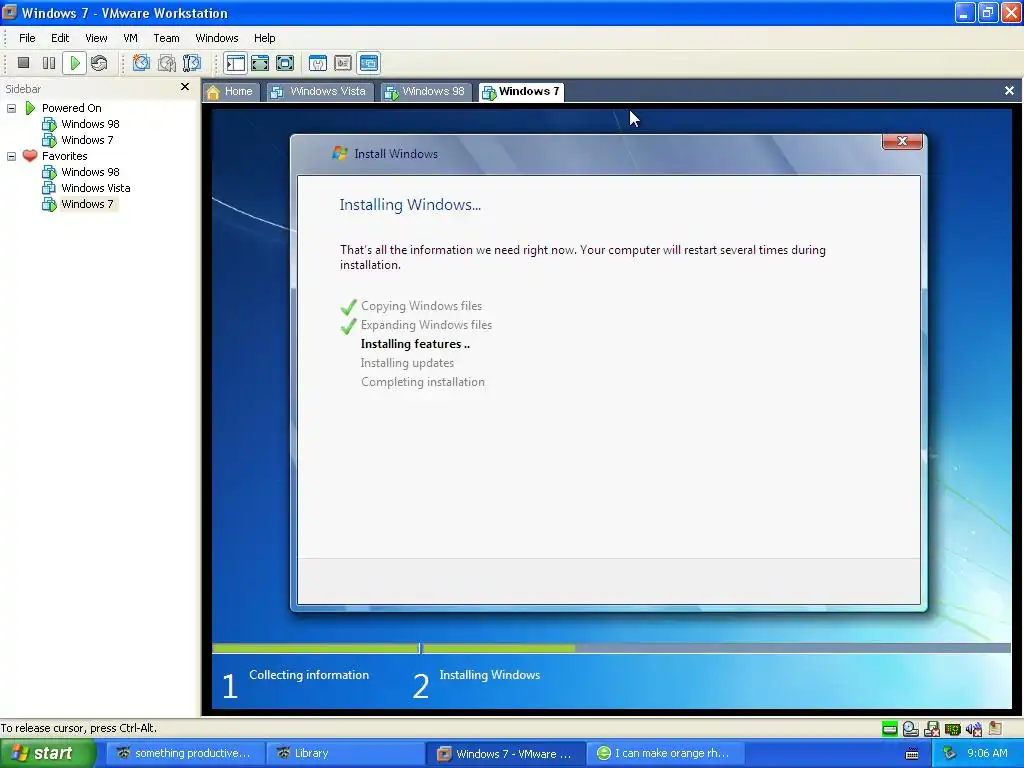Switch to the Library taskbar window

pyautogui.click(x=345, y=754)
